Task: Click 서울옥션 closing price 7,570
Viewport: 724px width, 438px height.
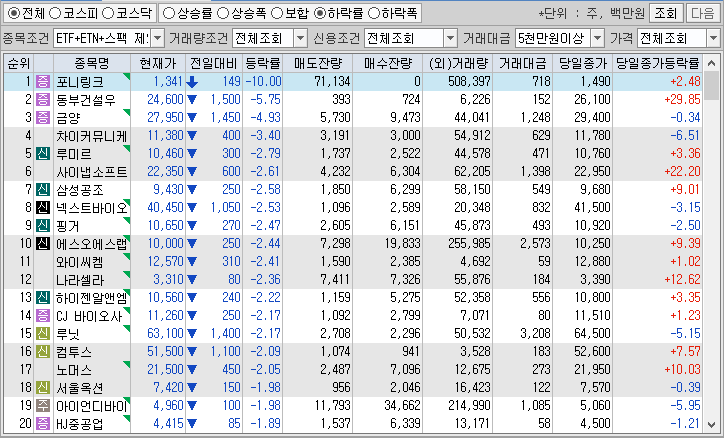Action: point(592,388)
